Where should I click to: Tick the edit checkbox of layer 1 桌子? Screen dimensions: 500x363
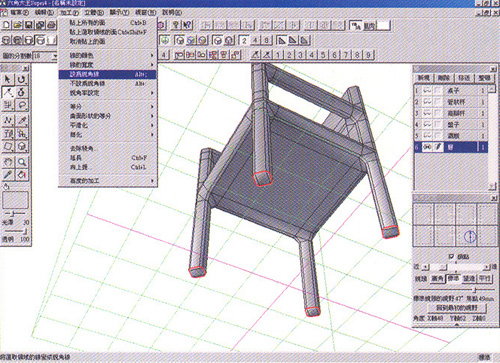(x=438, y=90)
